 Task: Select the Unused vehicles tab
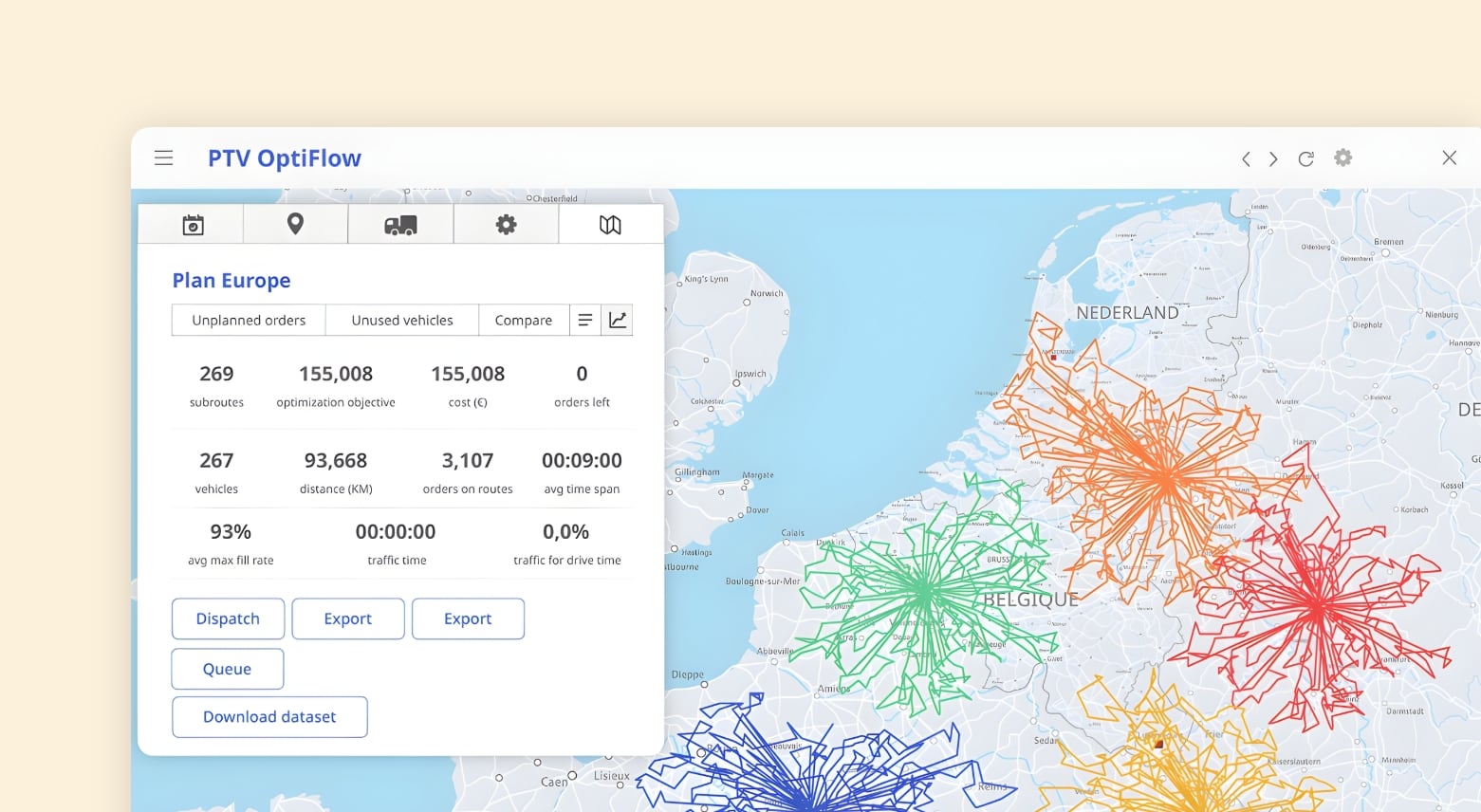point(402,321)
